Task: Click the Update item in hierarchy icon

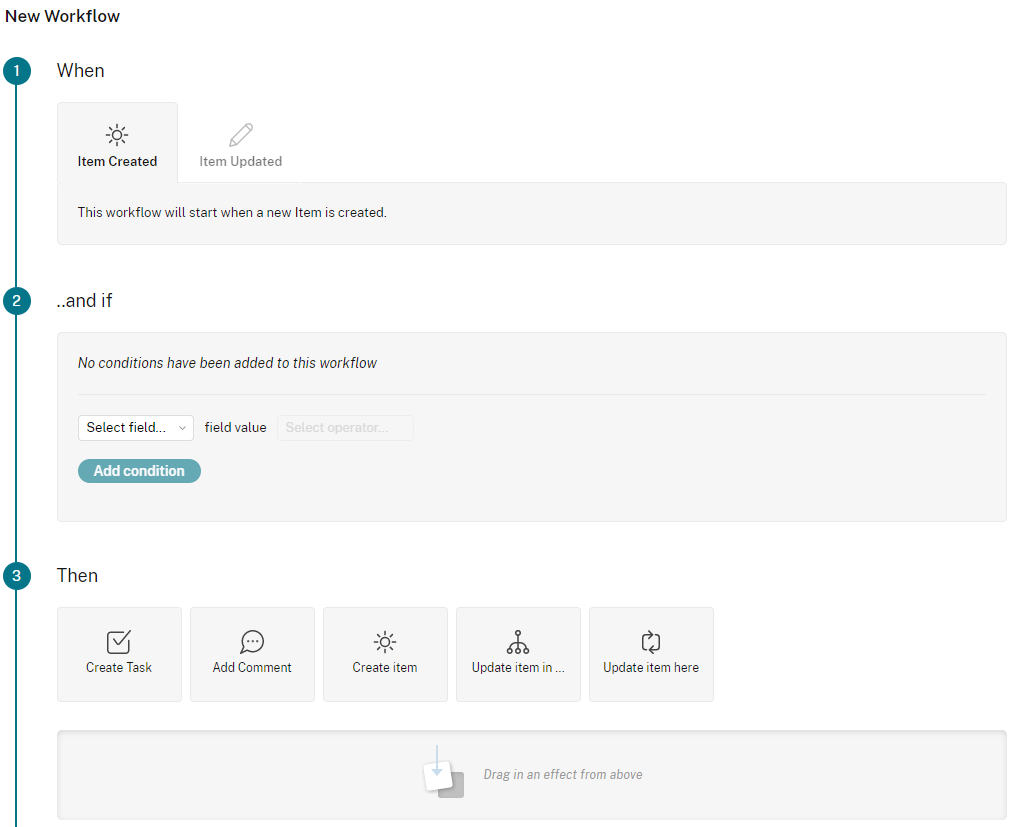Action: point(518,642)
